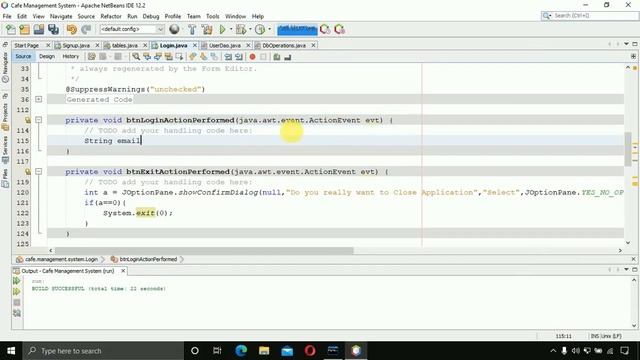The image size is (640, 360).
Task: Click the Next Bookmark icon
Action: coord(203,57)
